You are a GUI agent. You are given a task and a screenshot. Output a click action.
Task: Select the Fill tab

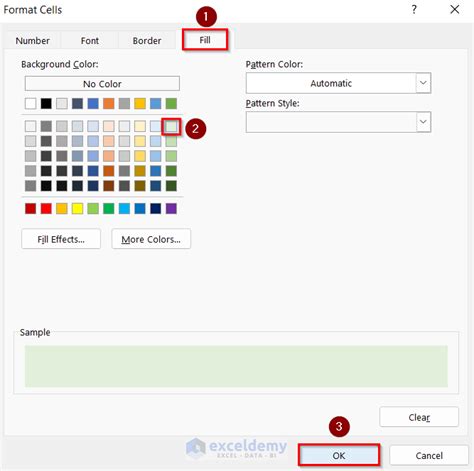tap(205, 40)
